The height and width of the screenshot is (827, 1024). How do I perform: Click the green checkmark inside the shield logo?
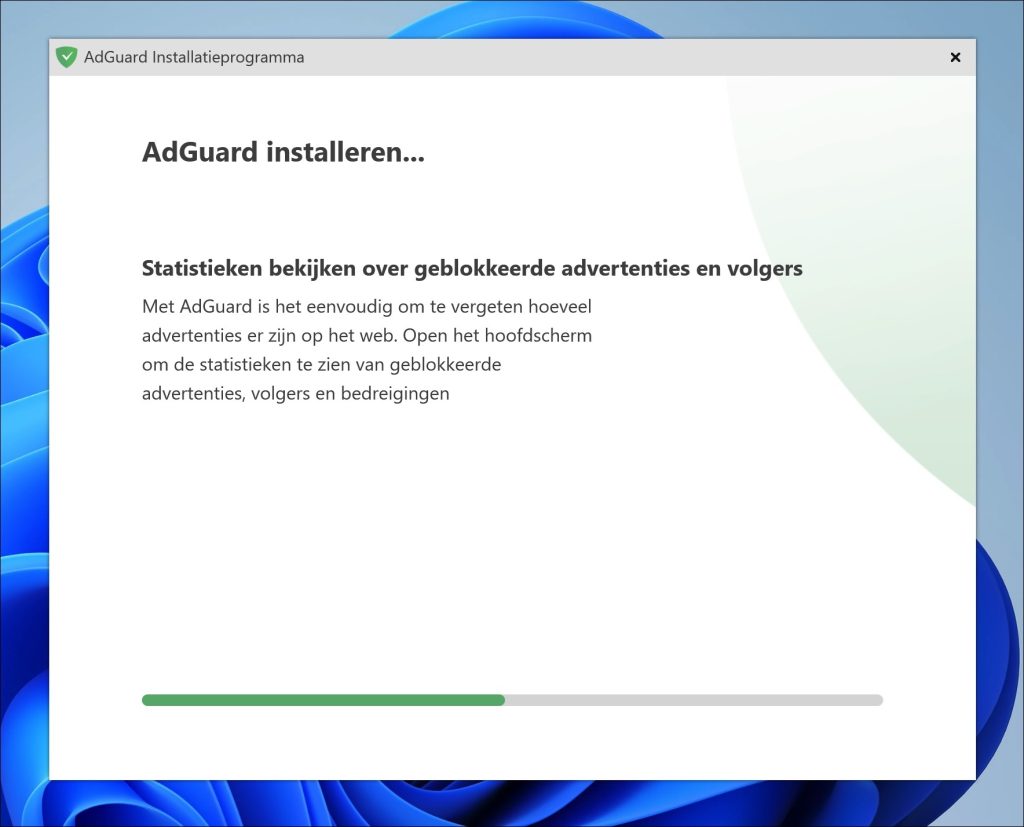(x=67, y=56)
